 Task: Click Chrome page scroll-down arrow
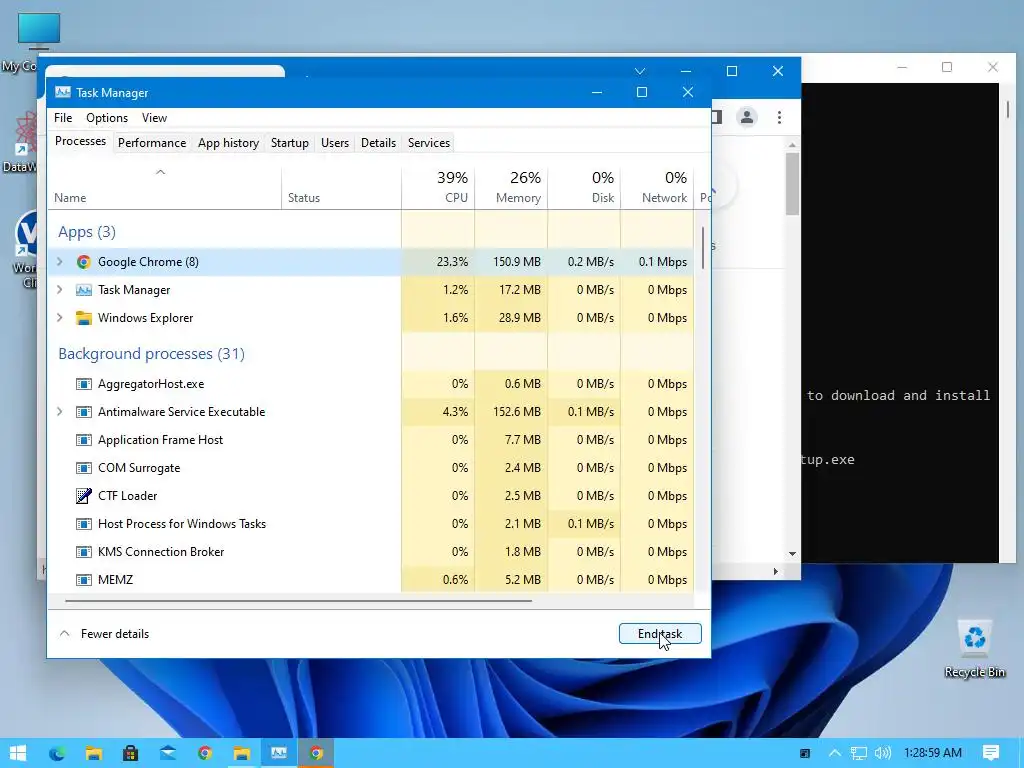click(792, 554)
